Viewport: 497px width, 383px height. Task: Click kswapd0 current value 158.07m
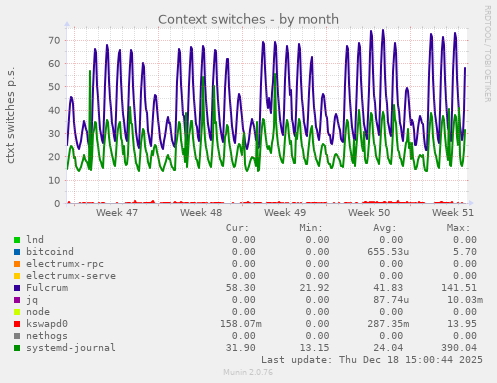[x=241, y=323]
